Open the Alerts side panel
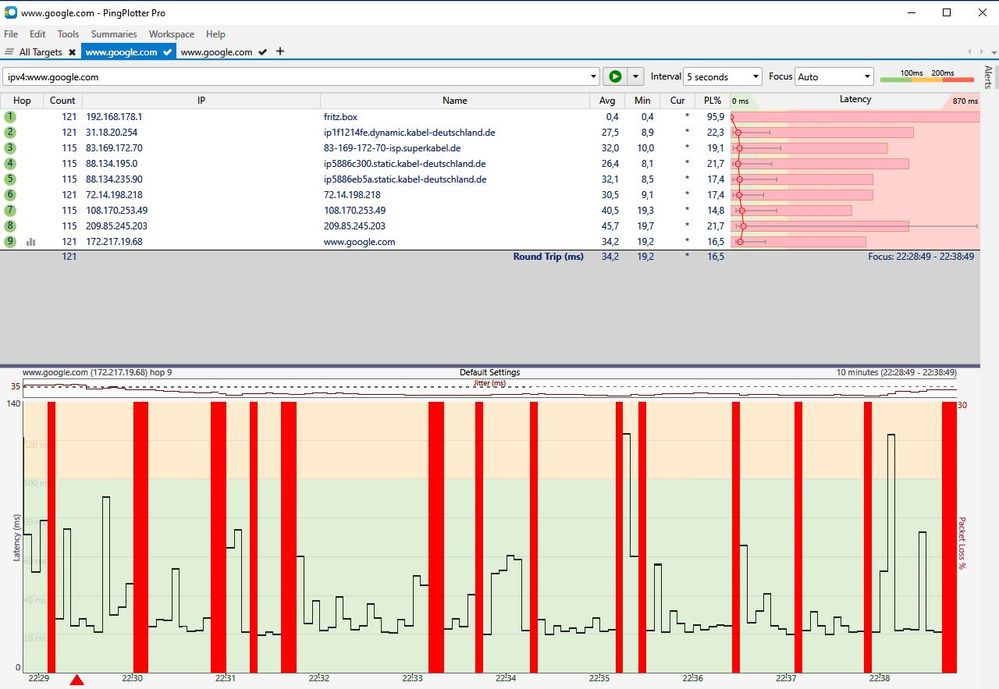This screenshot has height=689, width=999. pos(988,76)
